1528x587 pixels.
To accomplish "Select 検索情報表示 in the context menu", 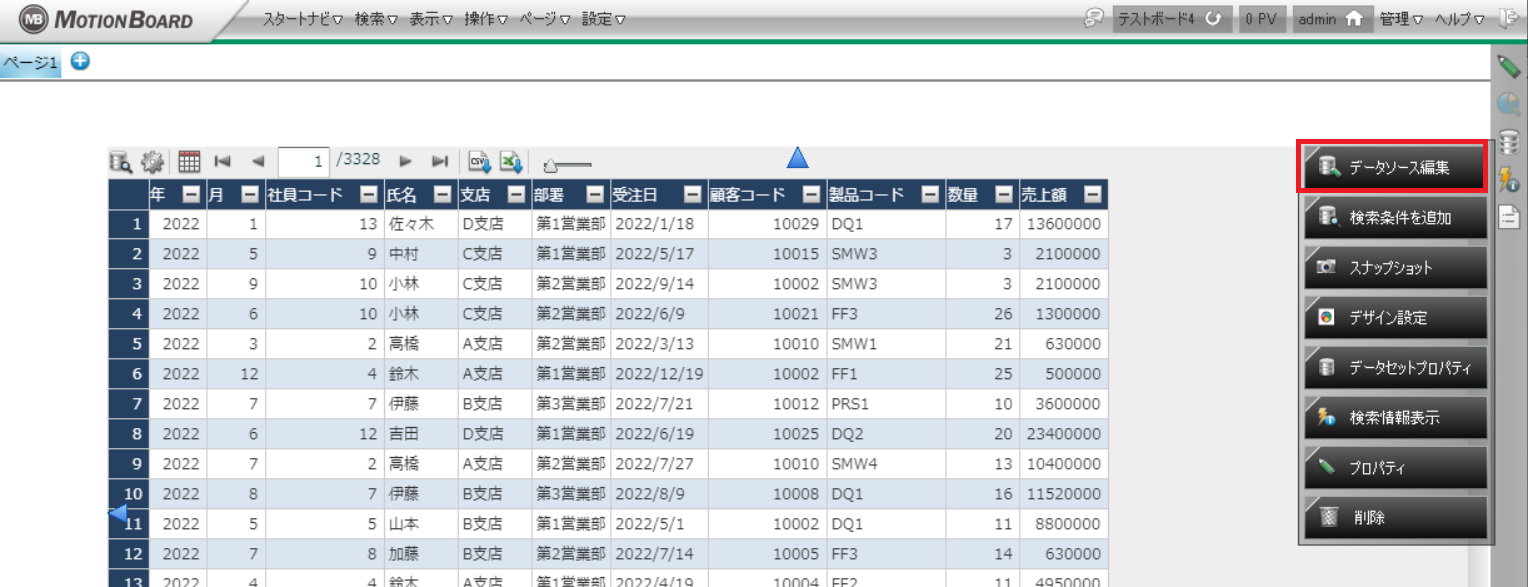I will tap(1395, 417).
